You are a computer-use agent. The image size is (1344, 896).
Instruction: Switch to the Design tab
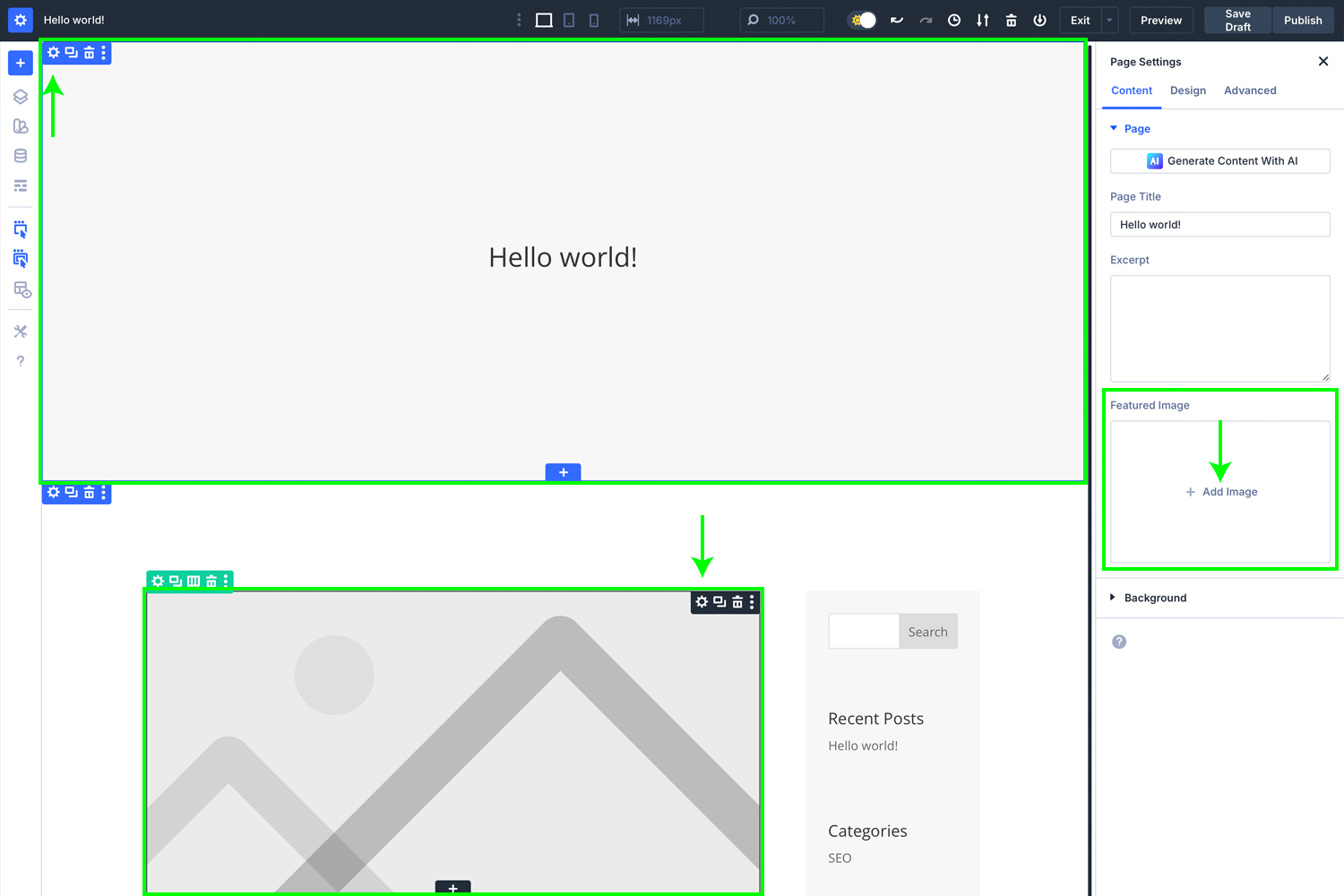tap(1188, 90)
